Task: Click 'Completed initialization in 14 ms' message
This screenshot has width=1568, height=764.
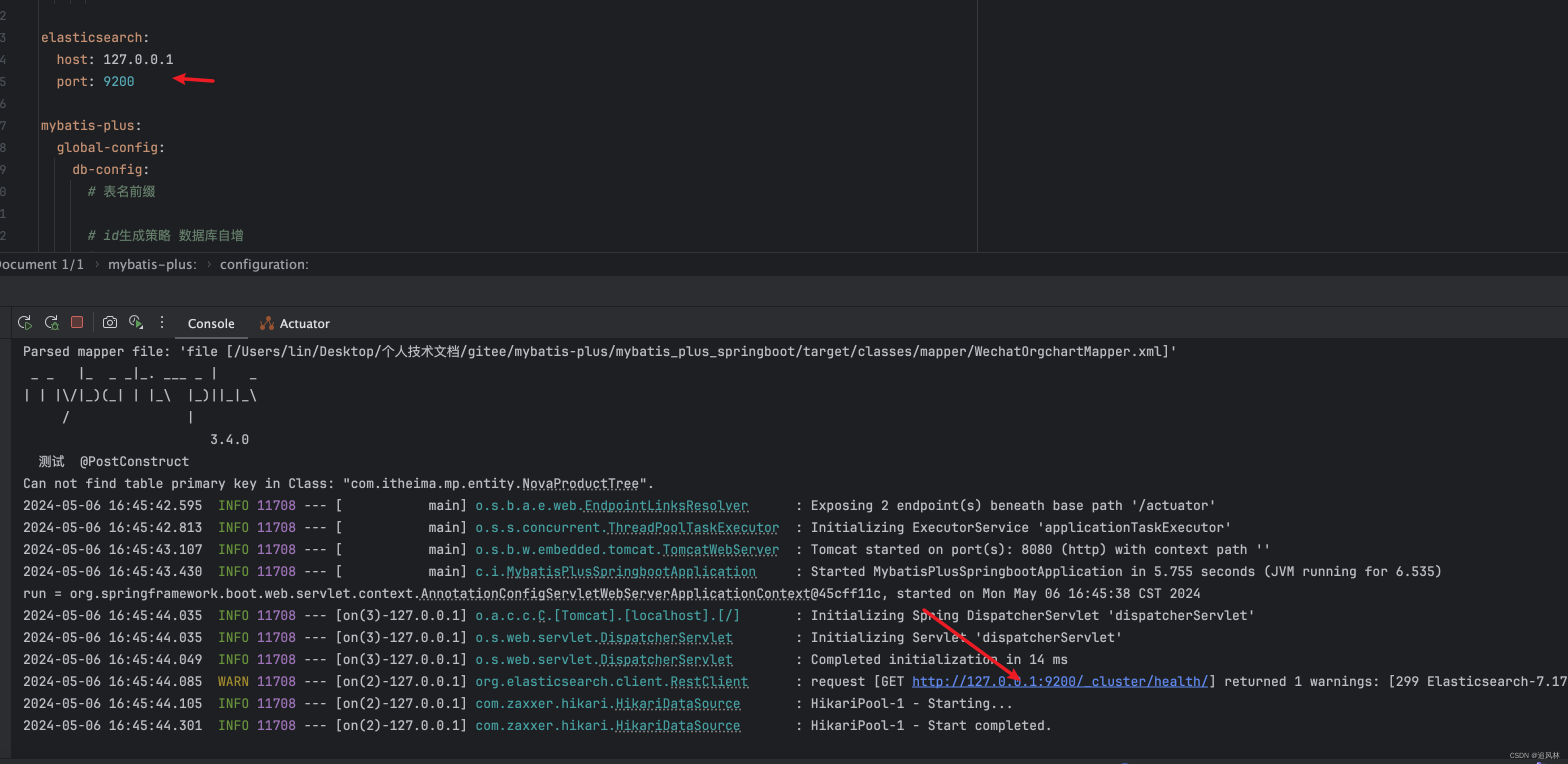Action: point(939,659)
